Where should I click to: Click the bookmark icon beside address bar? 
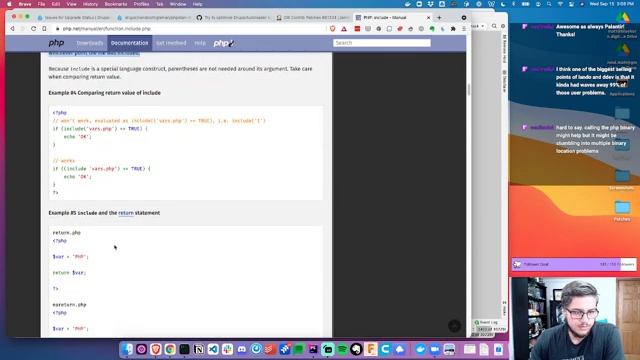click(x=44, y=29)
